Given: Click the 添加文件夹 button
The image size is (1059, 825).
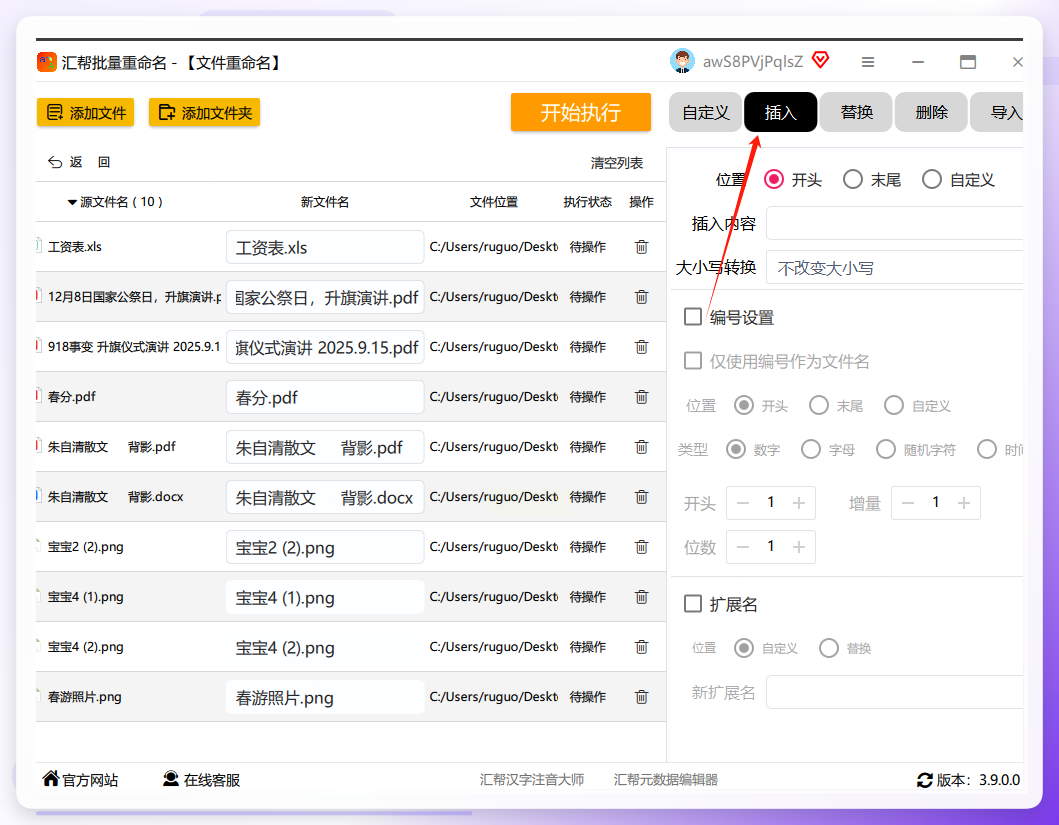Looking at the screenshot, I should (x=204, y=113).
